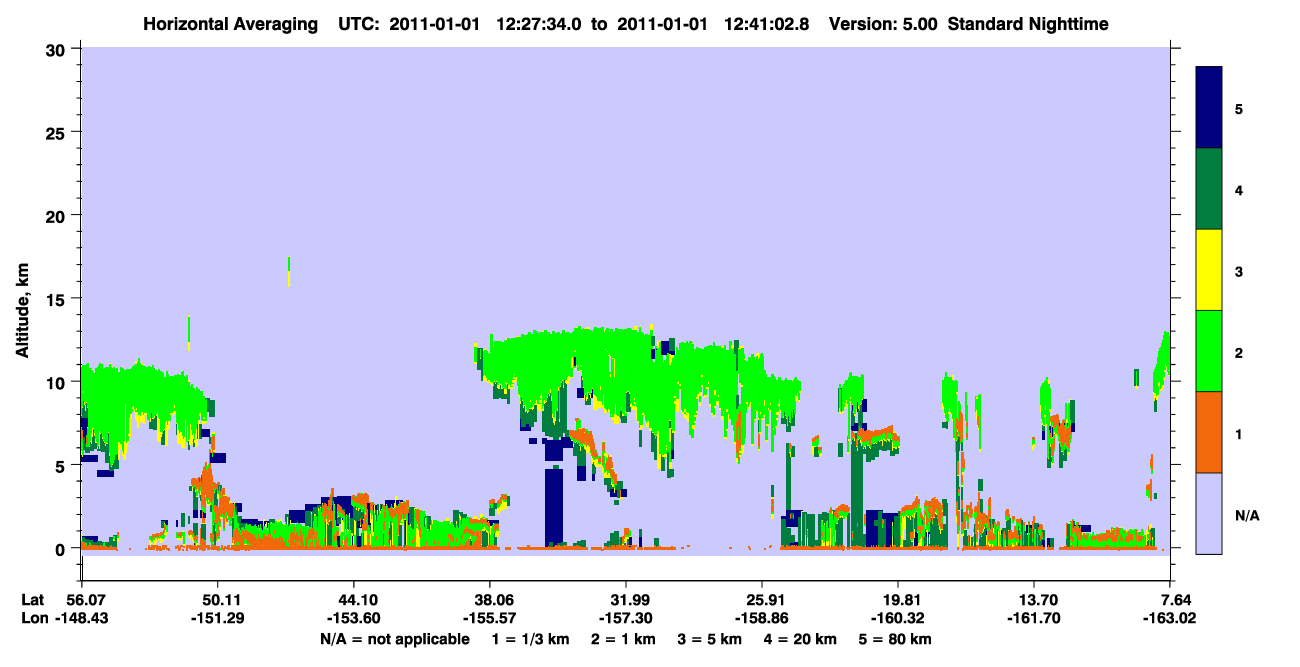Screen dimensions: 1300x667
Task: Click the longitude value -155.57
Action: coord(490,618)
